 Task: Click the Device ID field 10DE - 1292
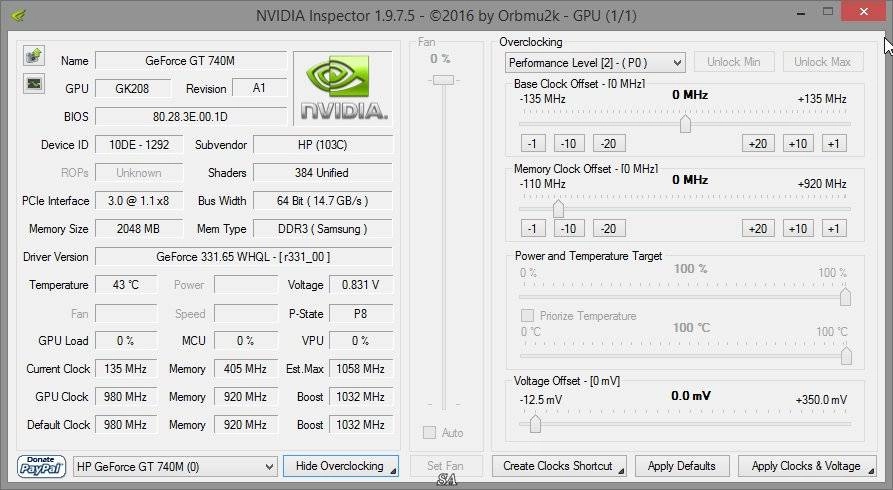(140, 145)
